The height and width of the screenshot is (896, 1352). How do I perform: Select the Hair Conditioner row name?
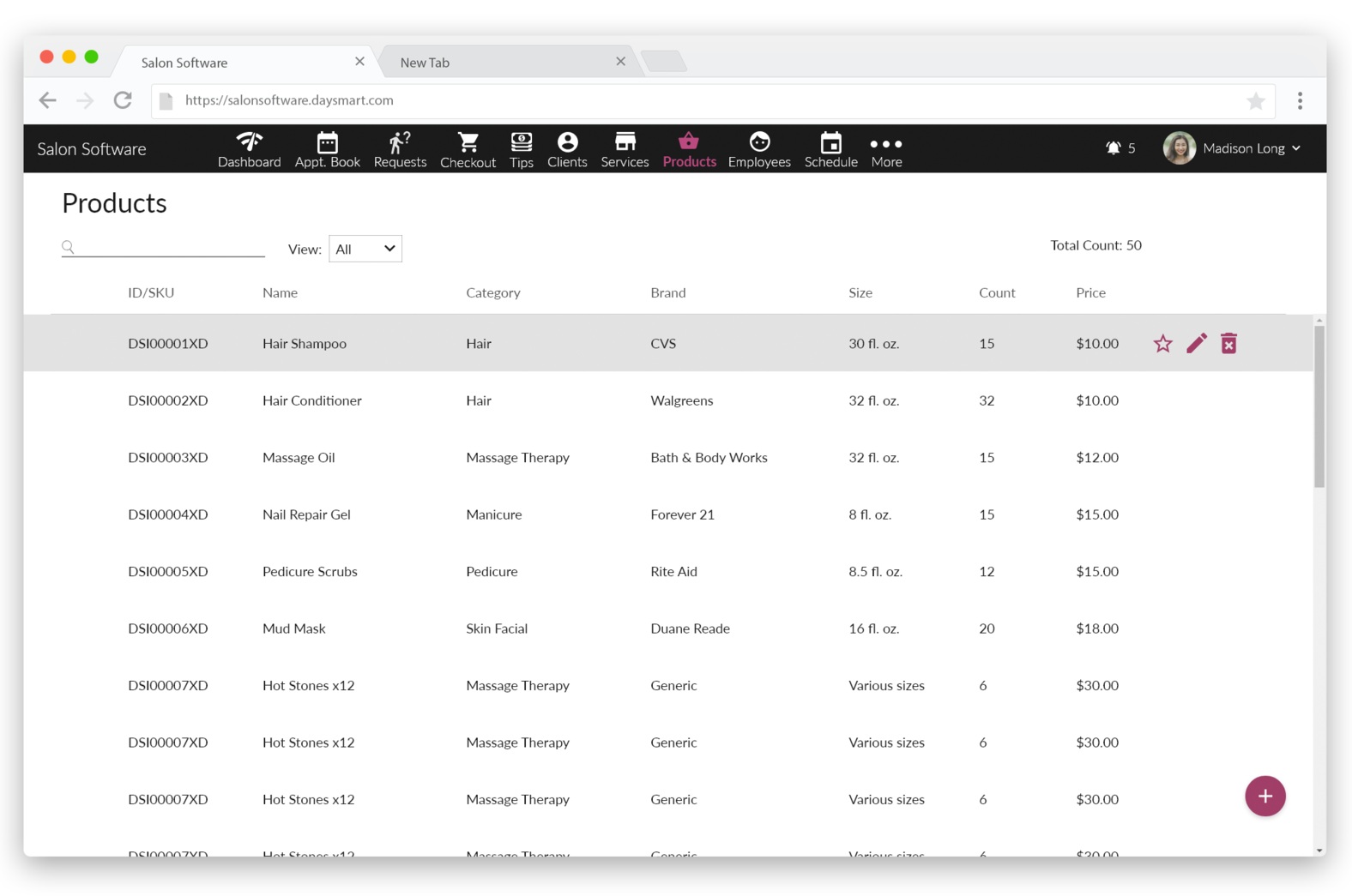312,400
